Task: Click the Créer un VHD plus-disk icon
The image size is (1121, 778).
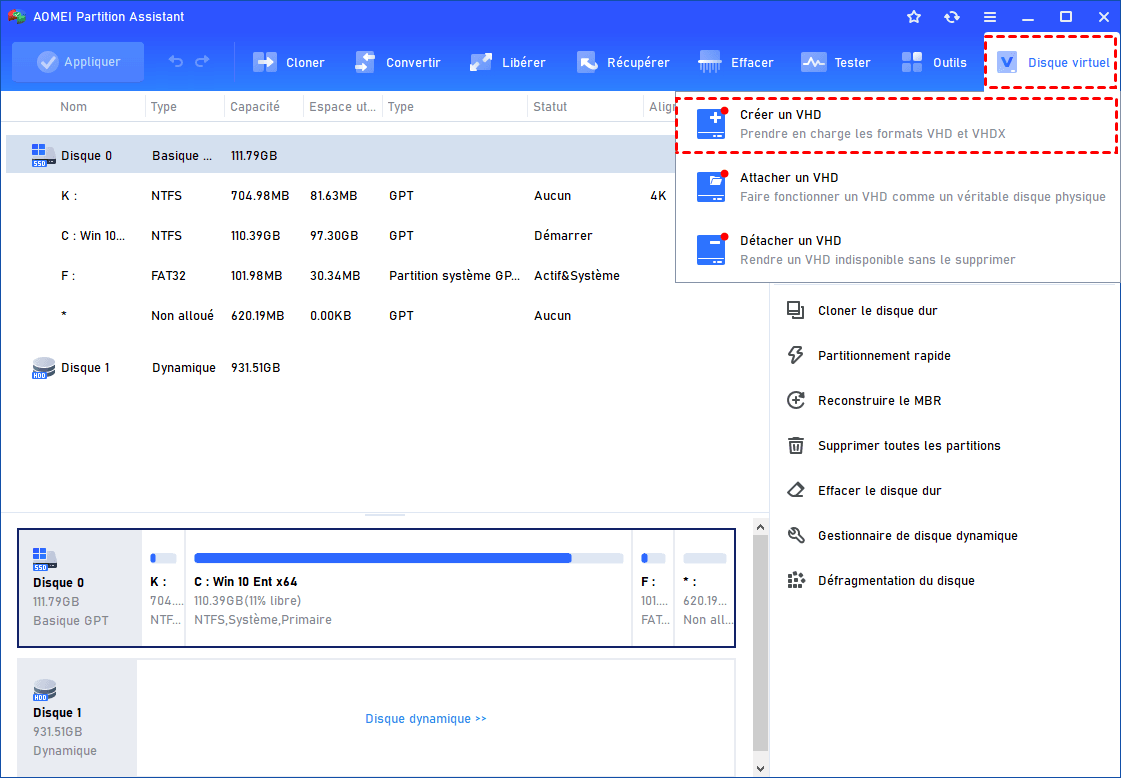Action: point(712,124)
